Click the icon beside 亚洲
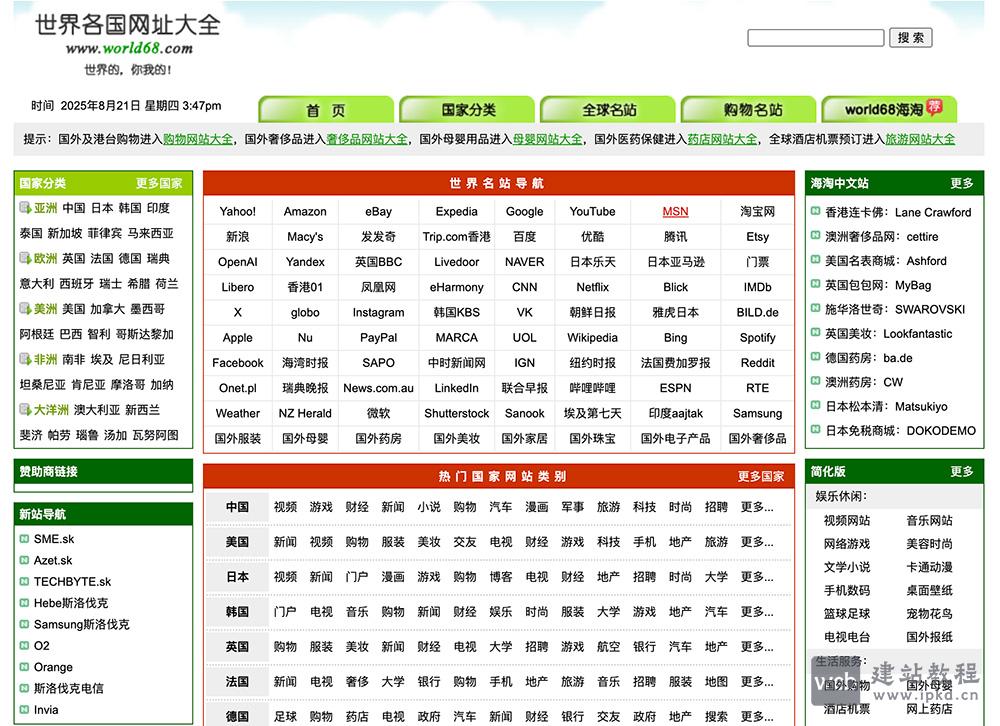This screenshot has height=726, width=1000. [26, 207]
